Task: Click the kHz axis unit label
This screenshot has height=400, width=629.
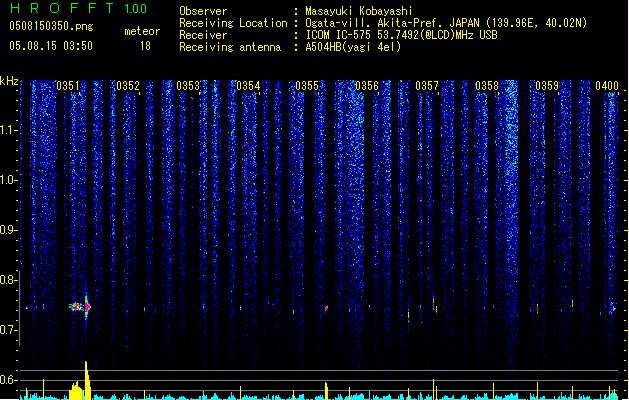Action: coord(9,81)
